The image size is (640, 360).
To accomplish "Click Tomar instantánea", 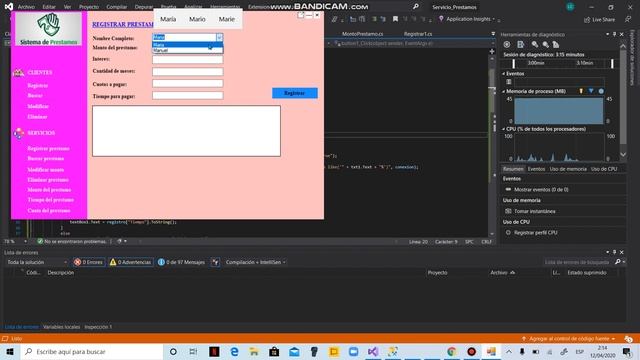I will (x=535, y=211).
